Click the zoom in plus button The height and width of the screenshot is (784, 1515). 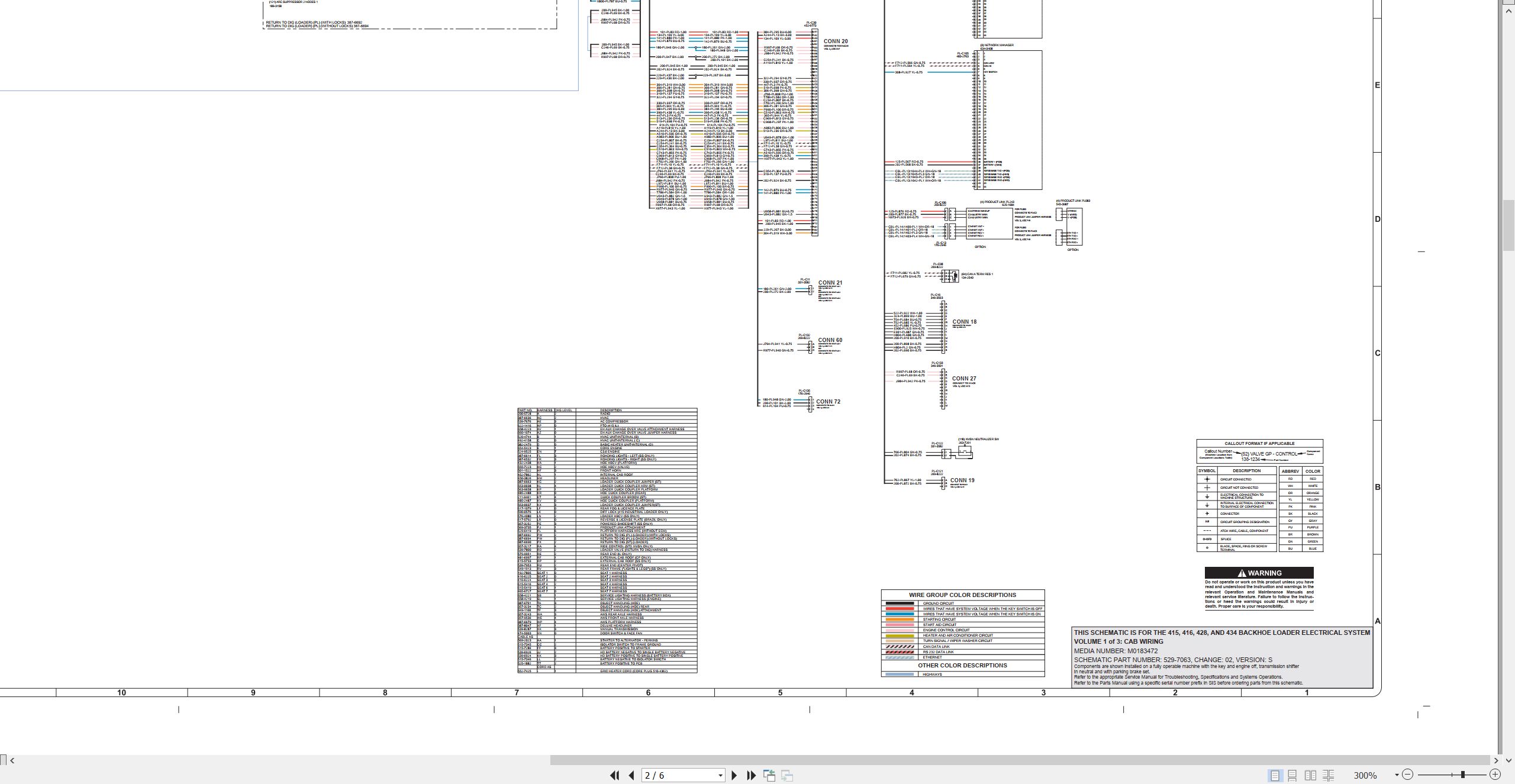(1495, 775)
